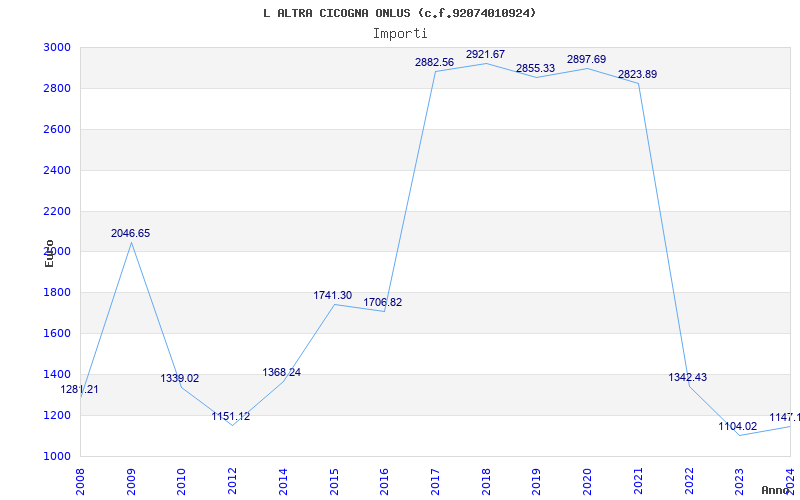This screenshot has height=500, width=800.
Task: Select the 2823.89 data value
Action: [x=637, y=74]
